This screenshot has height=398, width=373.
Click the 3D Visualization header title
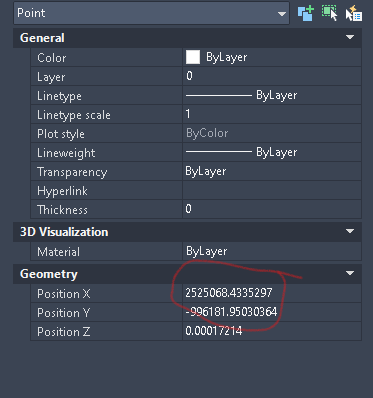(x=64, y=232)
